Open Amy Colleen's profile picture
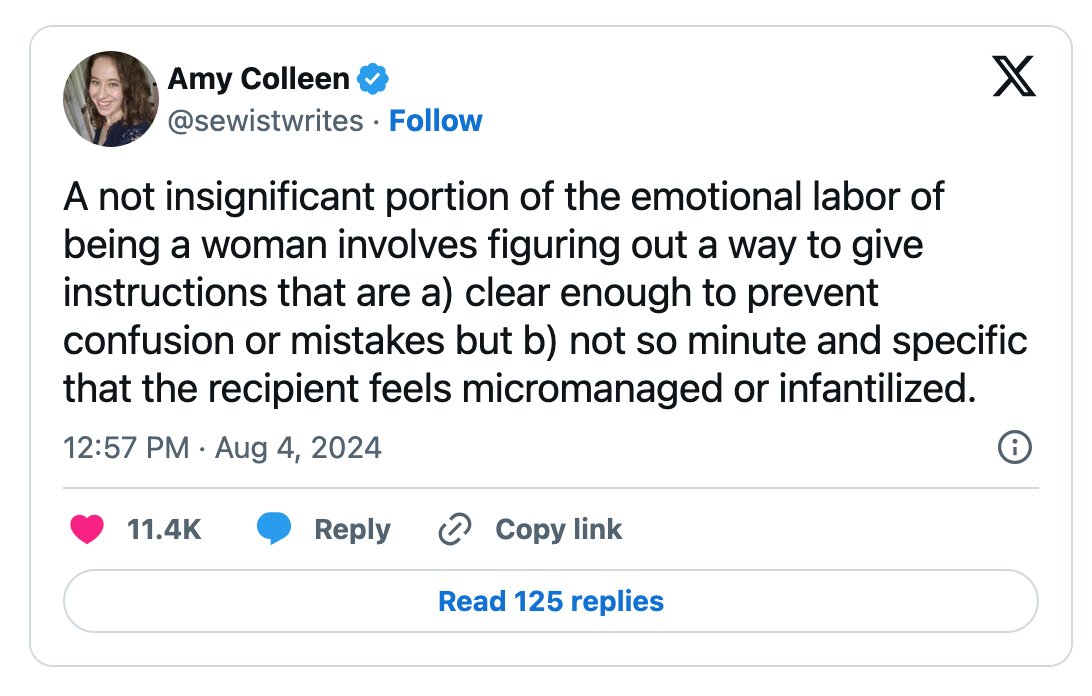This screenshot has height=696, width=1092. click(x=111, y=99)
